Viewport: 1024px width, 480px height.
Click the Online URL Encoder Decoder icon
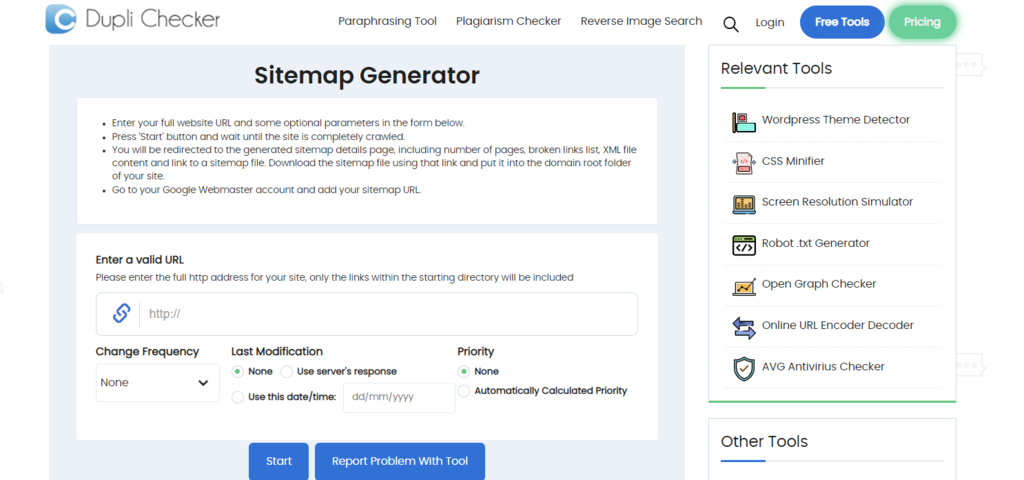(744, 327)
